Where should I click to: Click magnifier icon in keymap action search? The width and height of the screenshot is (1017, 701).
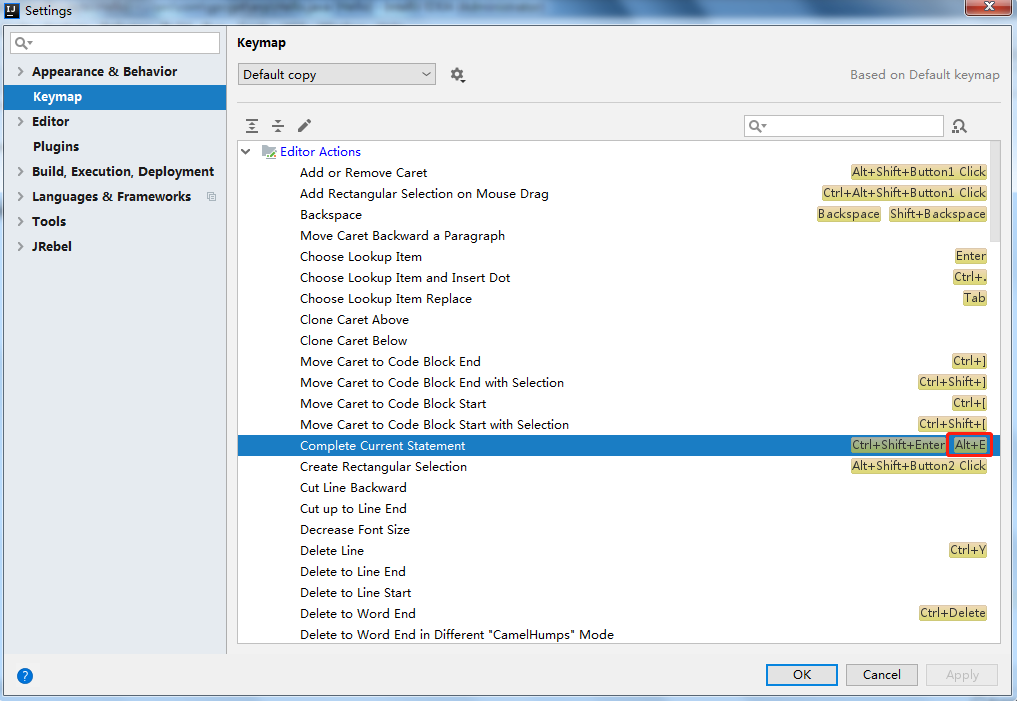[x=757, y=126]
